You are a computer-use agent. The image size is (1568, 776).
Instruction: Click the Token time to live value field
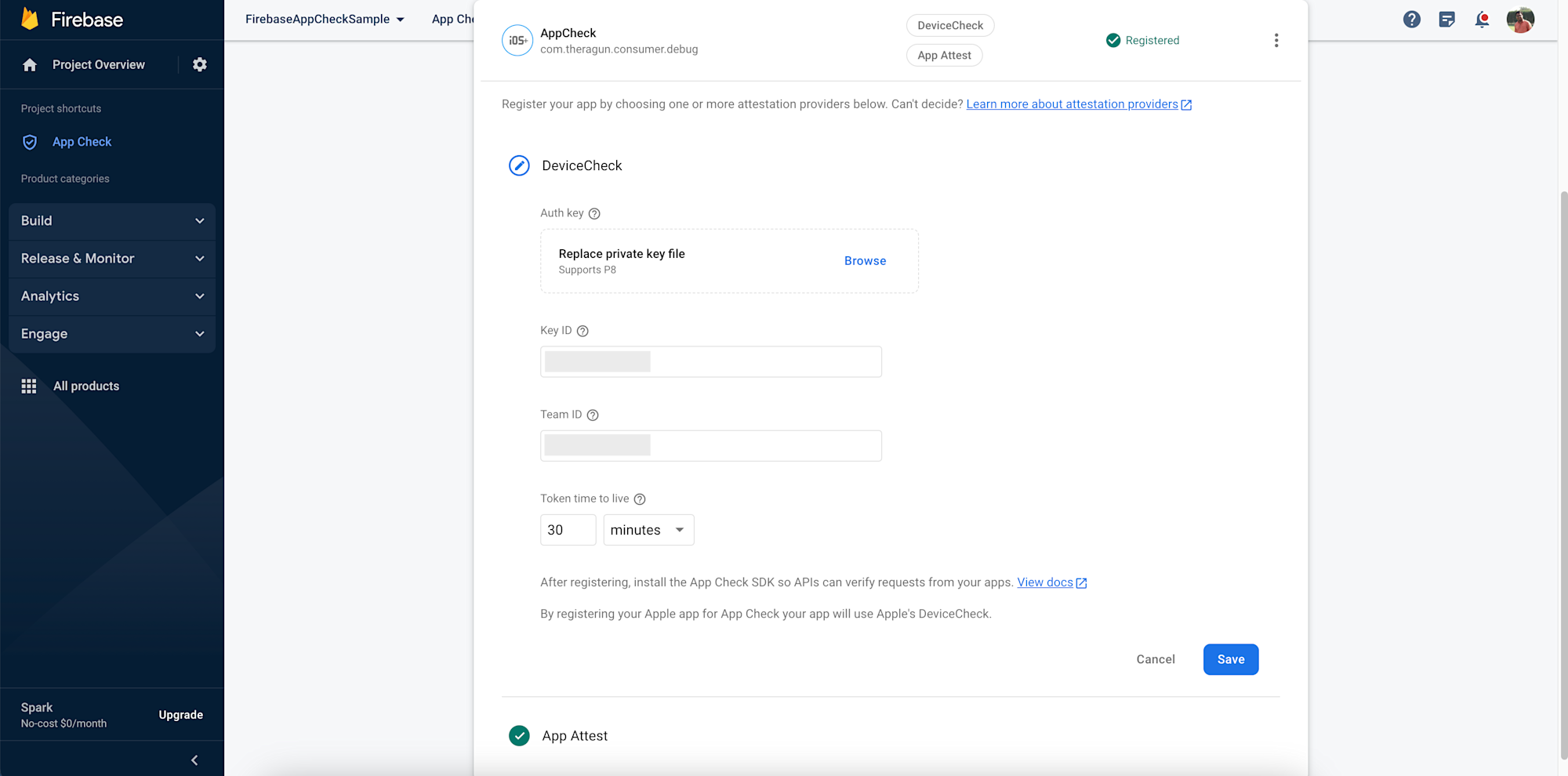tap(568, 530)
